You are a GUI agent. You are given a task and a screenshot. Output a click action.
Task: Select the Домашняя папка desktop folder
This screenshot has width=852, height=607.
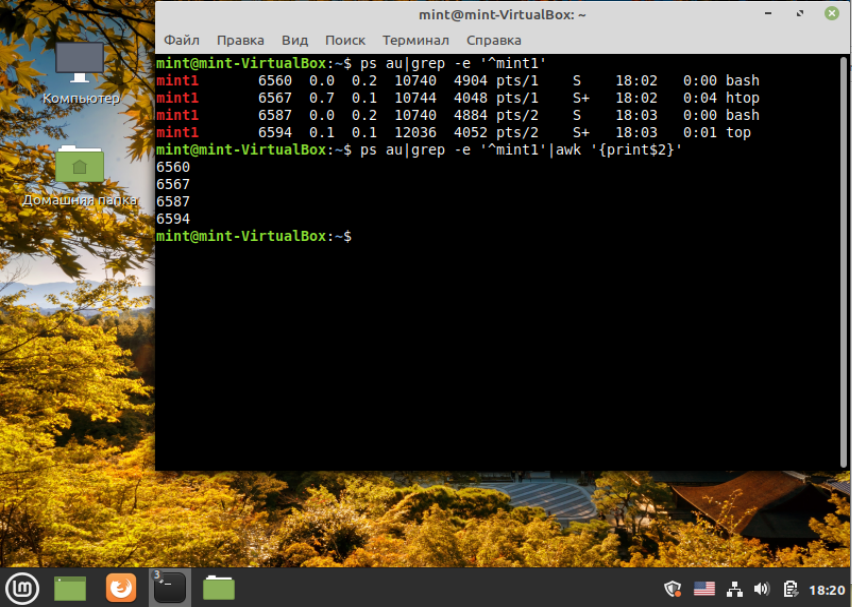click(x=79, y=176)
